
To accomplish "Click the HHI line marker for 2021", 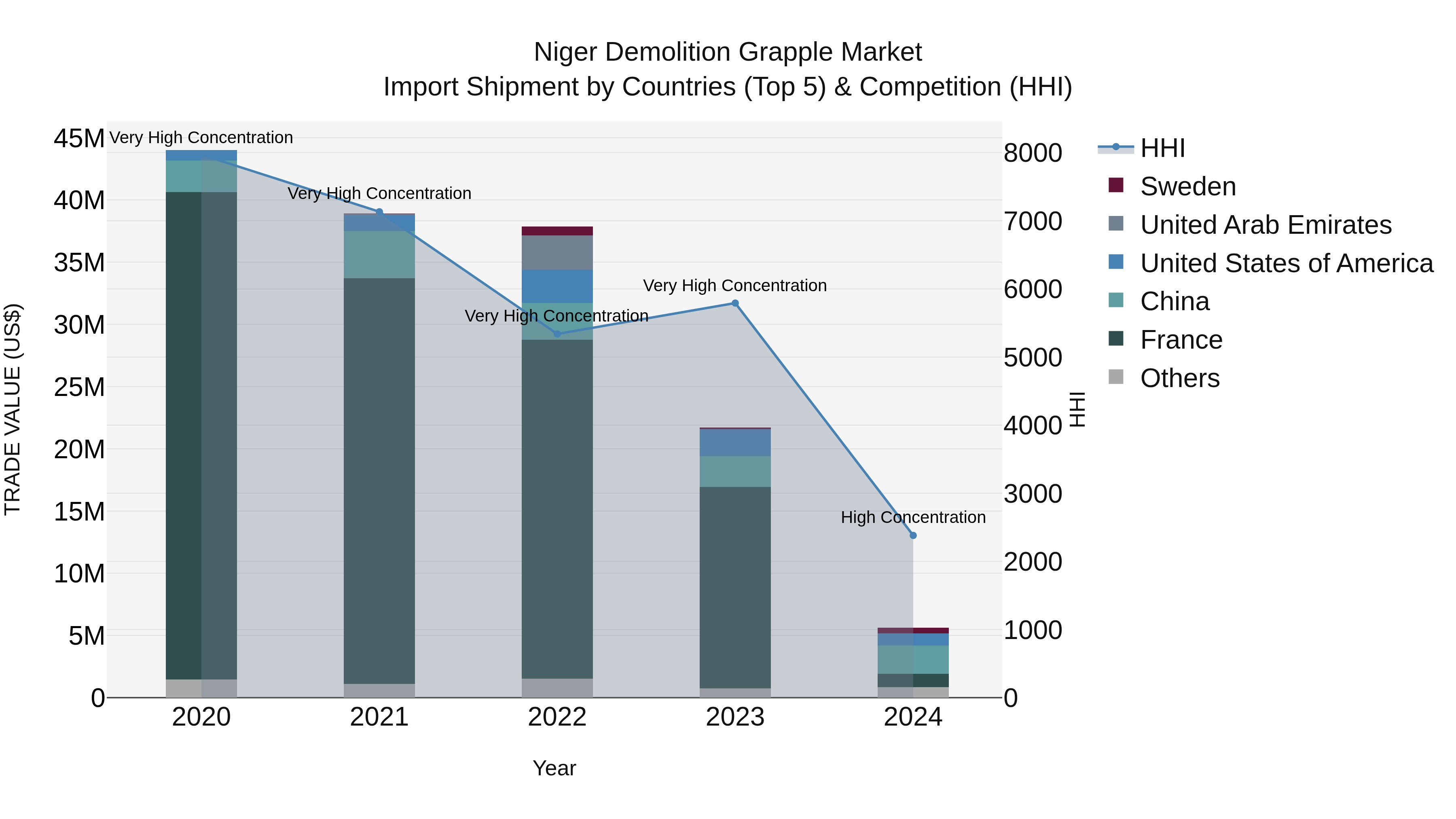I will coord(379,212).
